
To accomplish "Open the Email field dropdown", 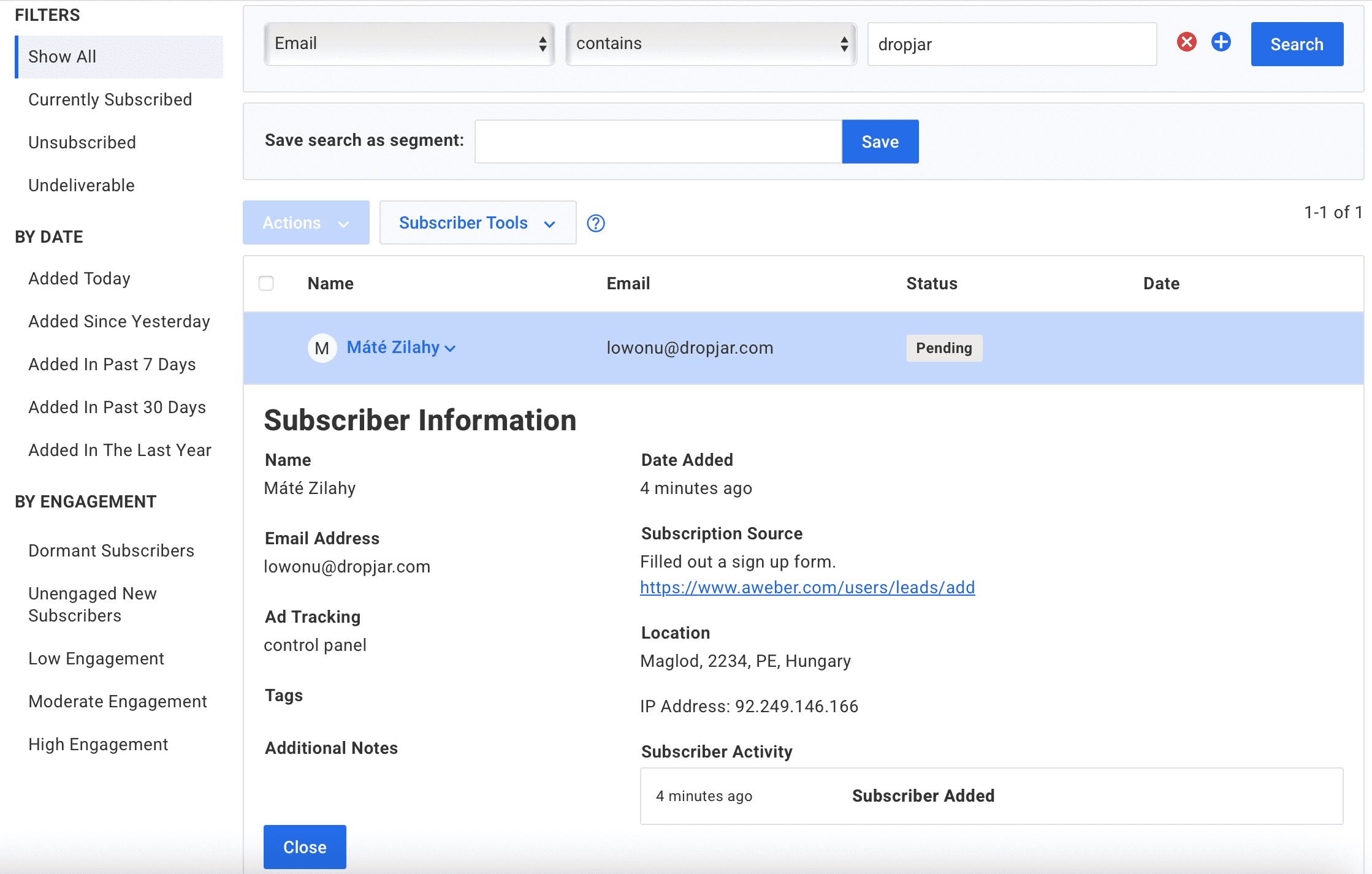I will coord(410,44).
